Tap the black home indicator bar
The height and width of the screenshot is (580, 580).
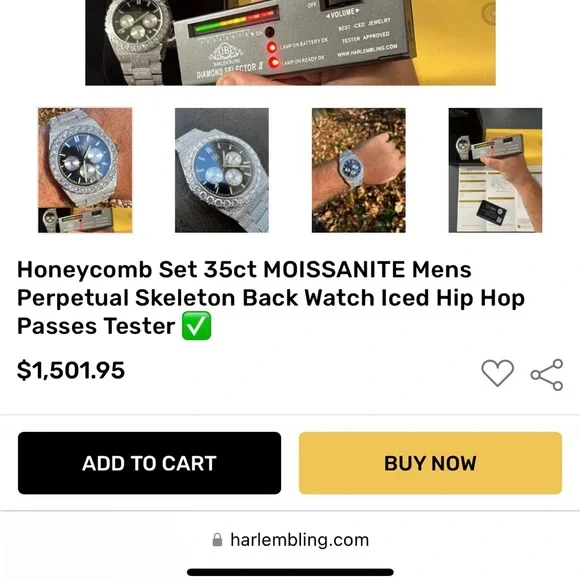(290, 572)
